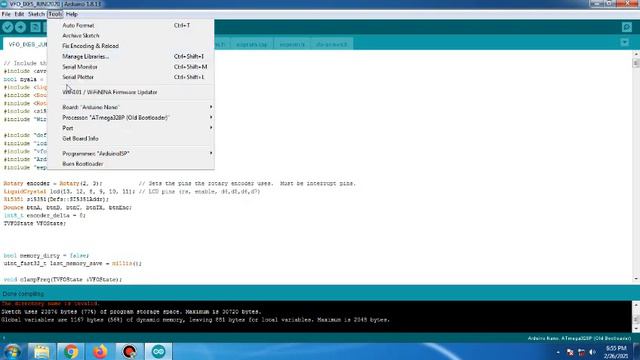This screenshot has height=360, width=640.
Task: Open the Windows Start button
Action: pyautogui.click(x=12, y=351)
